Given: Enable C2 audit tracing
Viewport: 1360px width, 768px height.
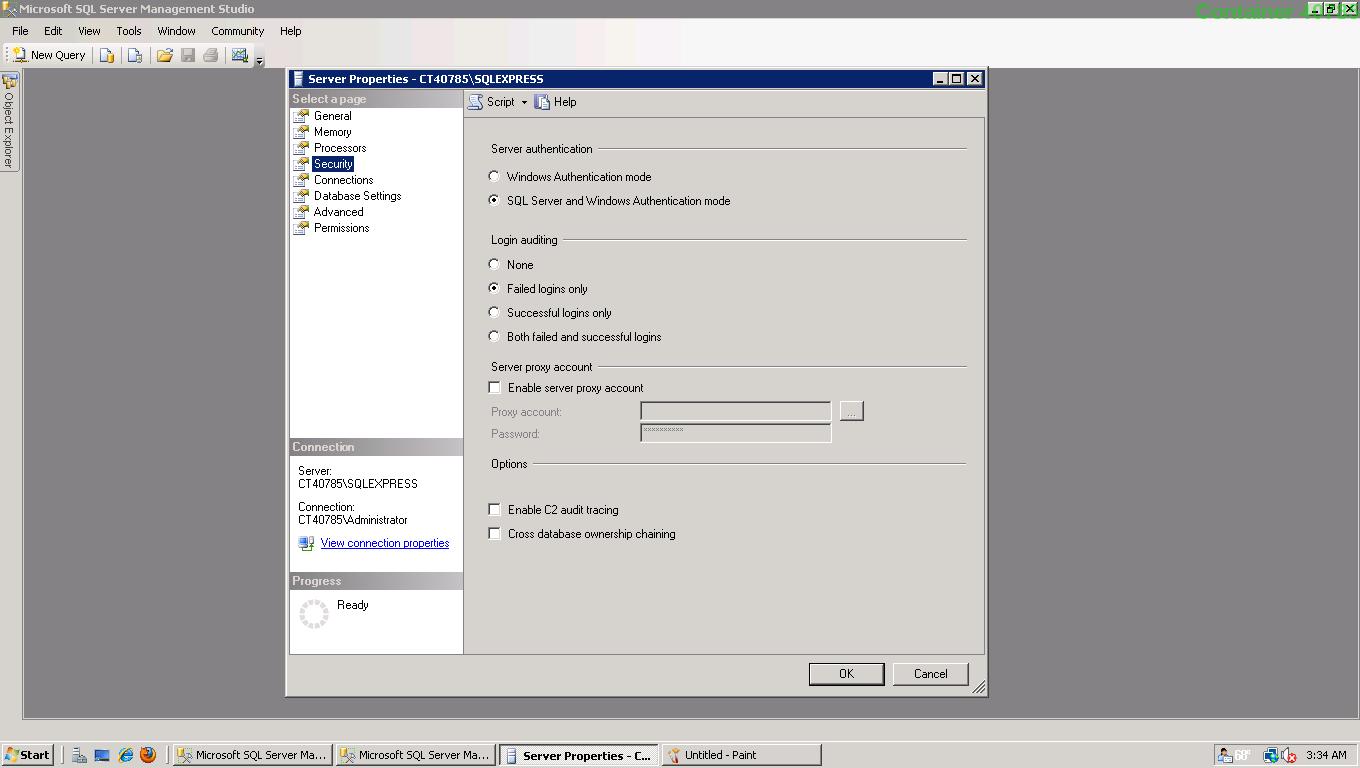Looking at the screenshot, I should 495,510.
